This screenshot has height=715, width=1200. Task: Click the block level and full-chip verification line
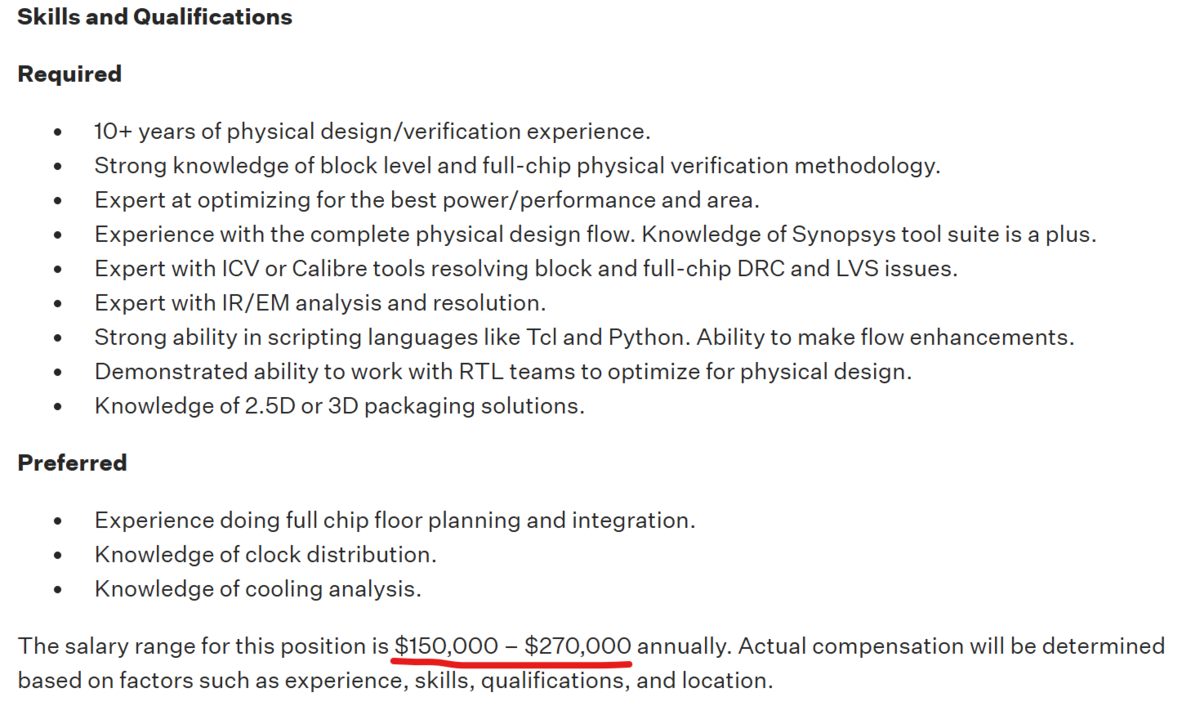(517, 166)
